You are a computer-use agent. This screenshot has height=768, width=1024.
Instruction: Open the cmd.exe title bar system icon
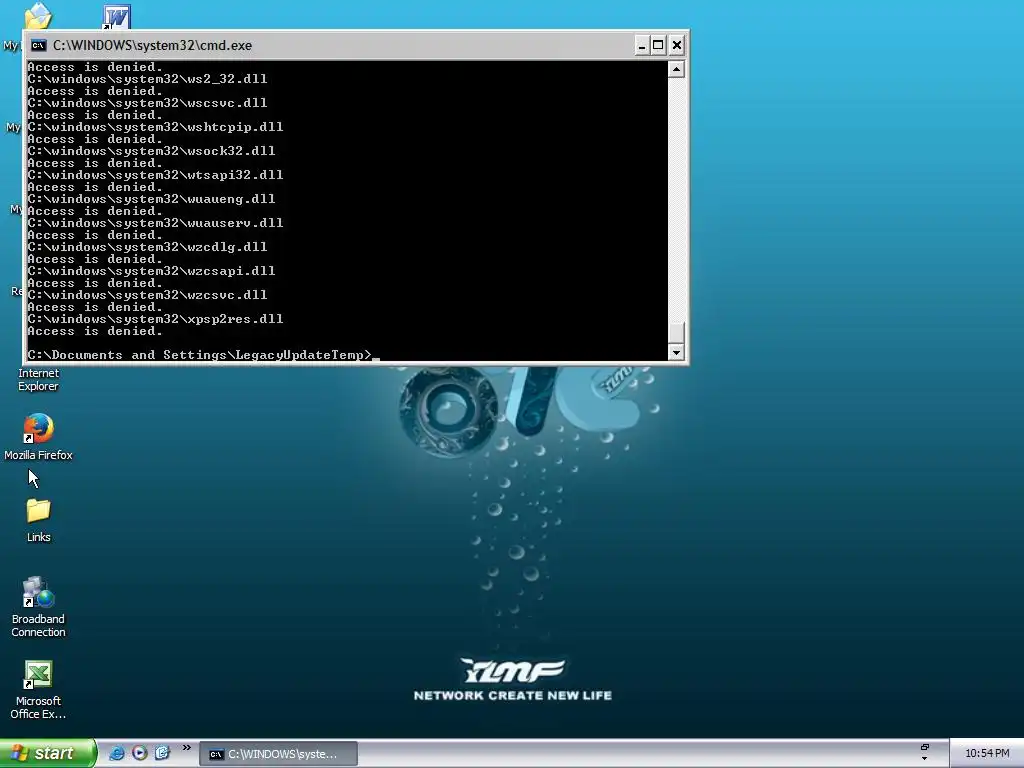(39, 45)
